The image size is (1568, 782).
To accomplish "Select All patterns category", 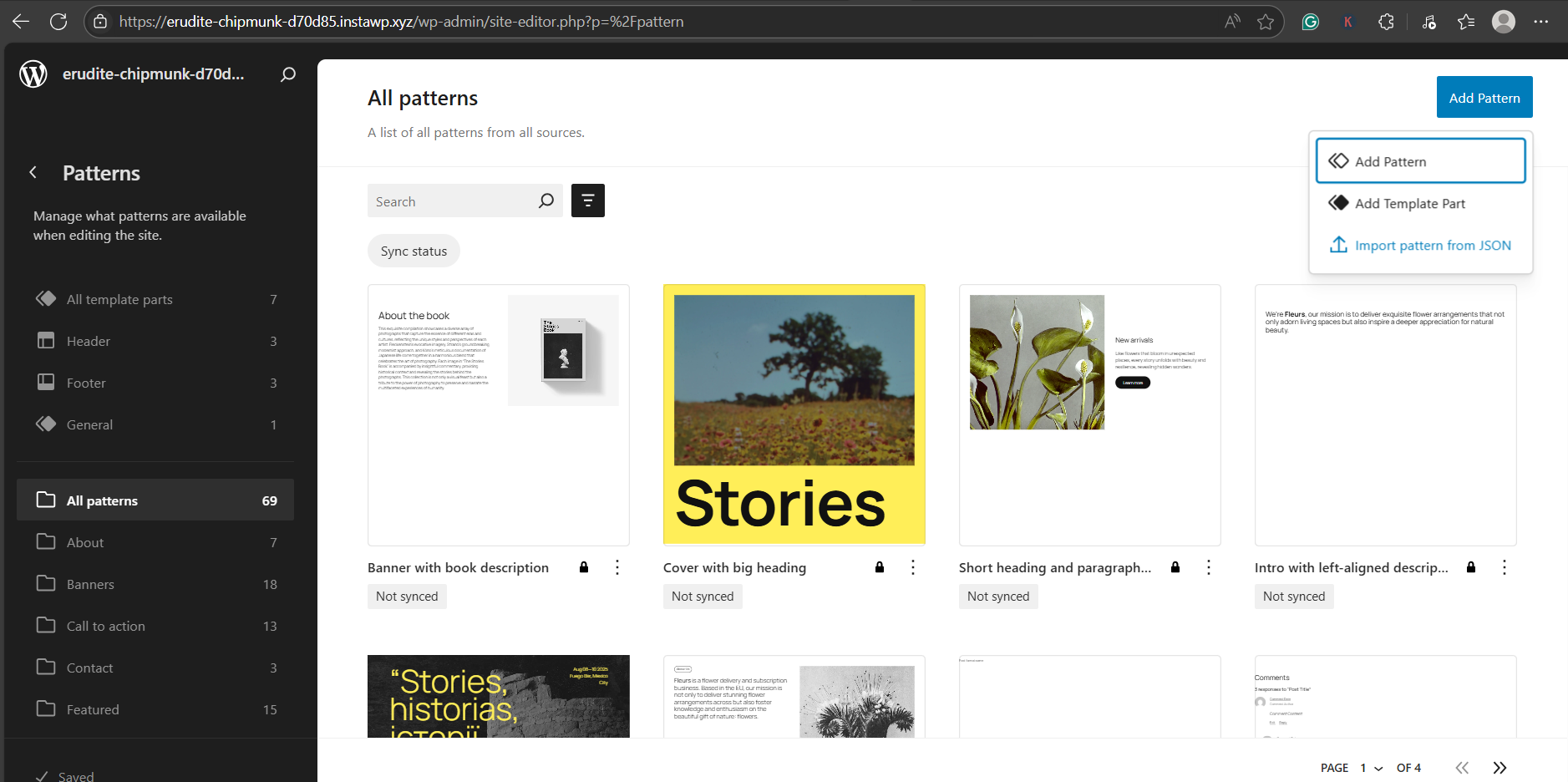I will (155, 500).
